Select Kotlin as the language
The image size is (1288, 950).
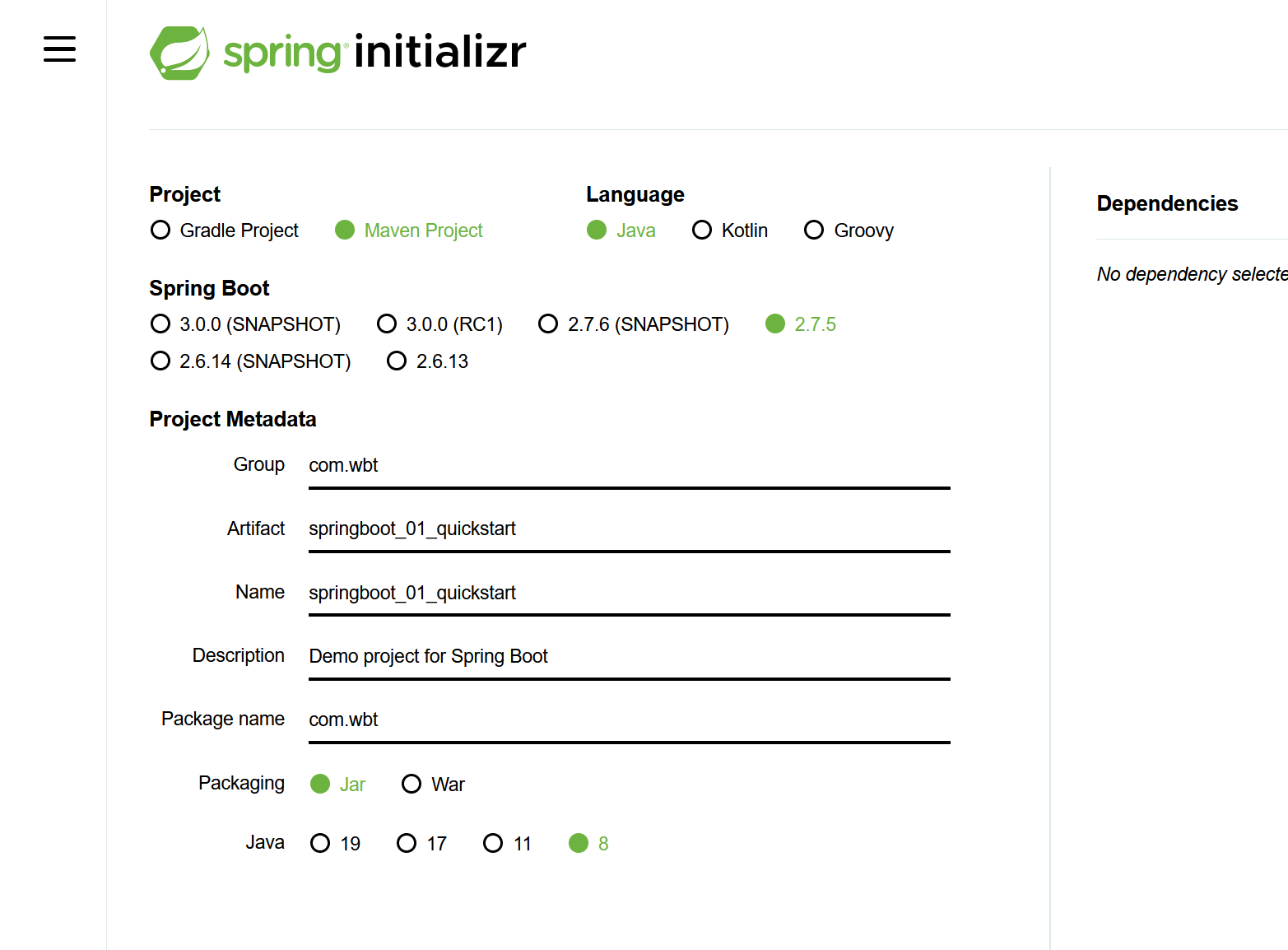coord(702,231)
